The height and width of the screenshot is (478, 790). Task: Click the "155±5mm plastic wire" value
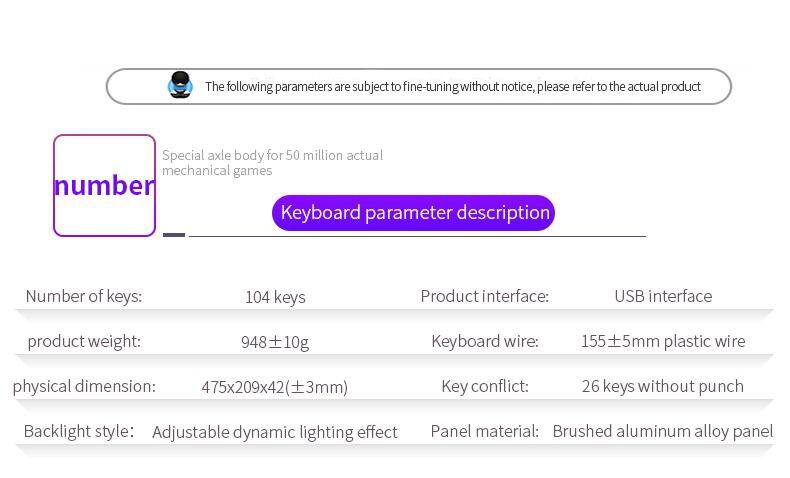tap(663, 341)
